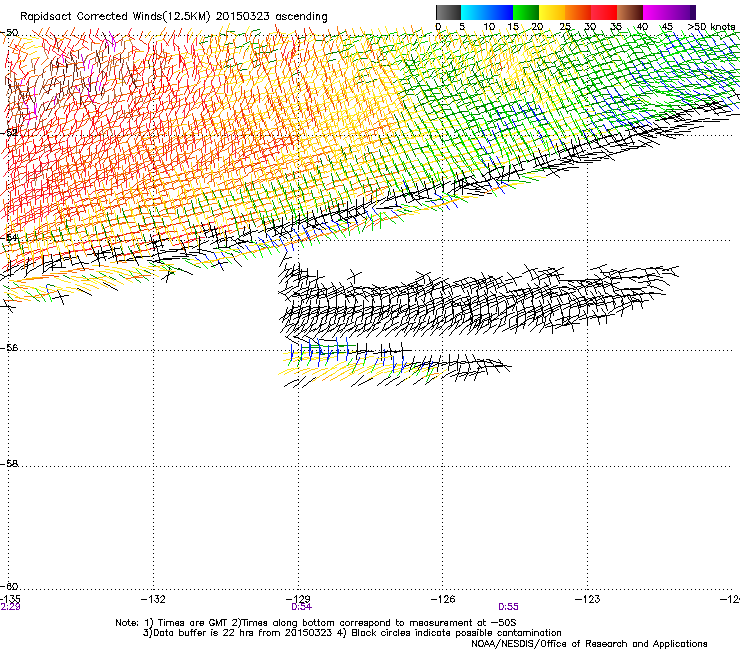Screen dimensions: 740x650
Task: Click the yellow 20-25 knots legend segment
Action: 552,12
